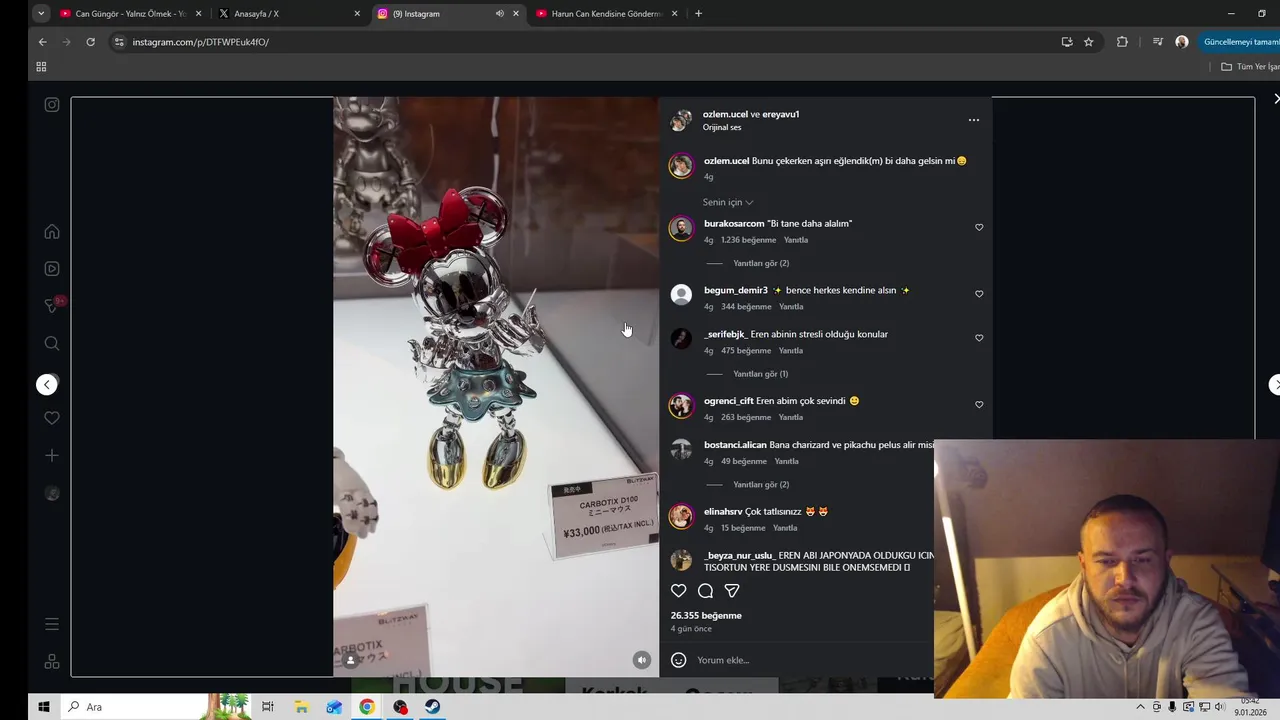Open Instagram home via the logo icon
The height and width of the screenshot is (720, 1280).
pyautogui.click(x=52, y=105)
